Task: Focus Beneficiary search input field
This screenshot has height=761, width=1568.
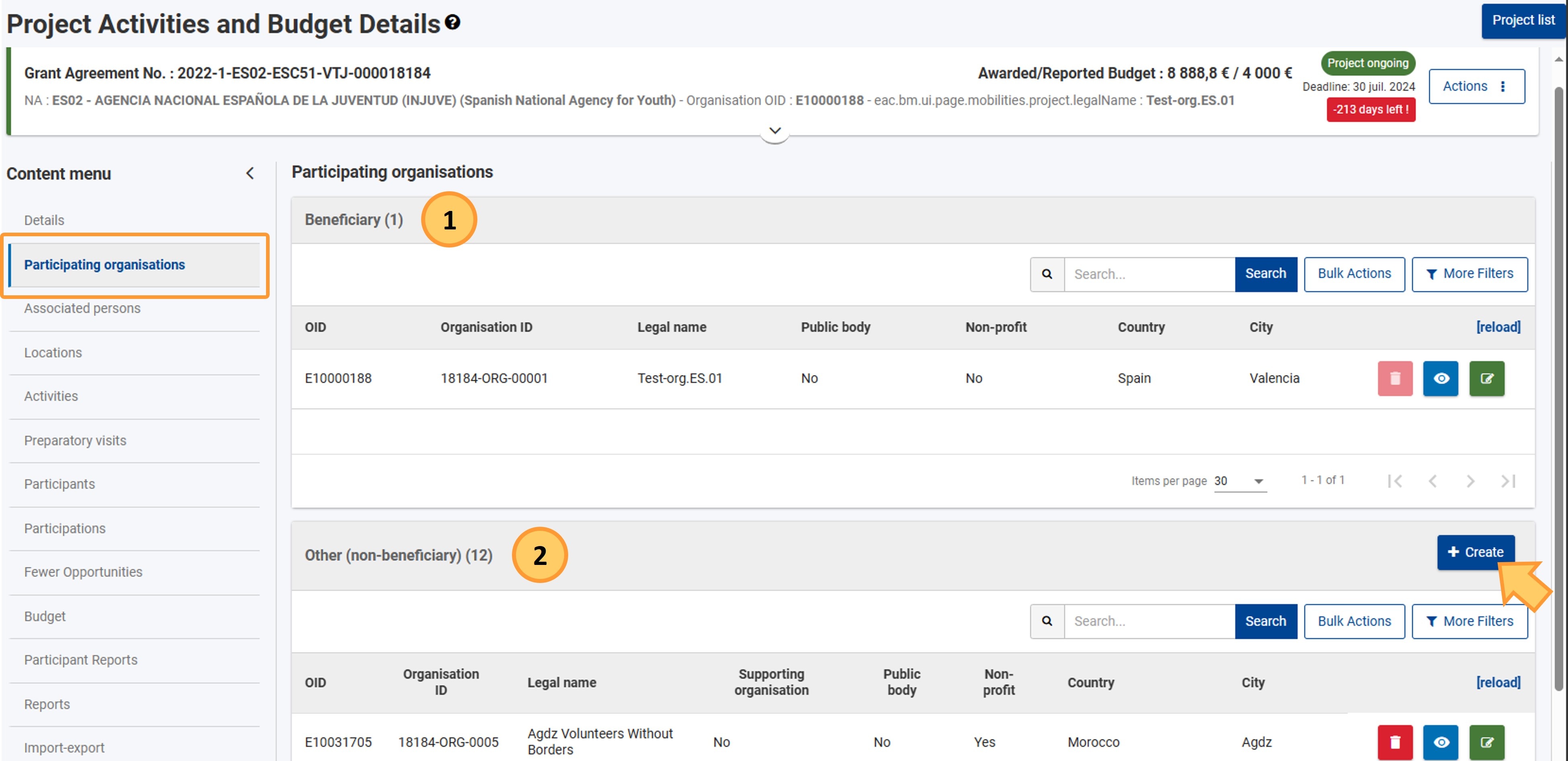Action: tap(1149, 274)
